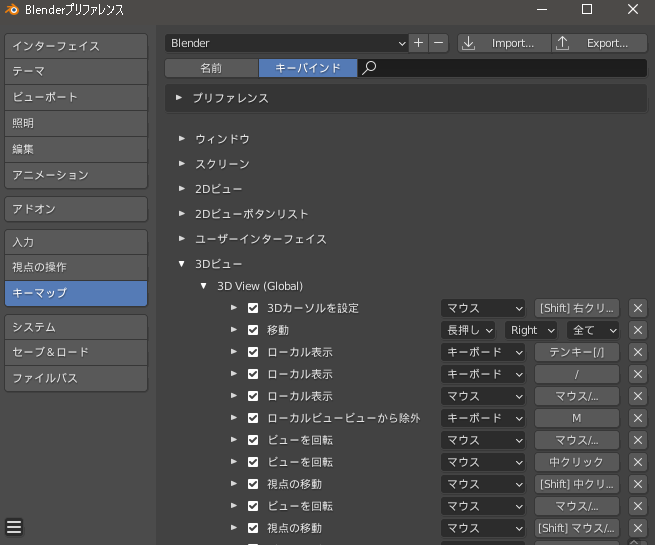Image resolution: width=655 pixels, height=545 pixels.
Task: Change the [Shift] 右クリ... key binding button
Action: click(x=576, y=308)
